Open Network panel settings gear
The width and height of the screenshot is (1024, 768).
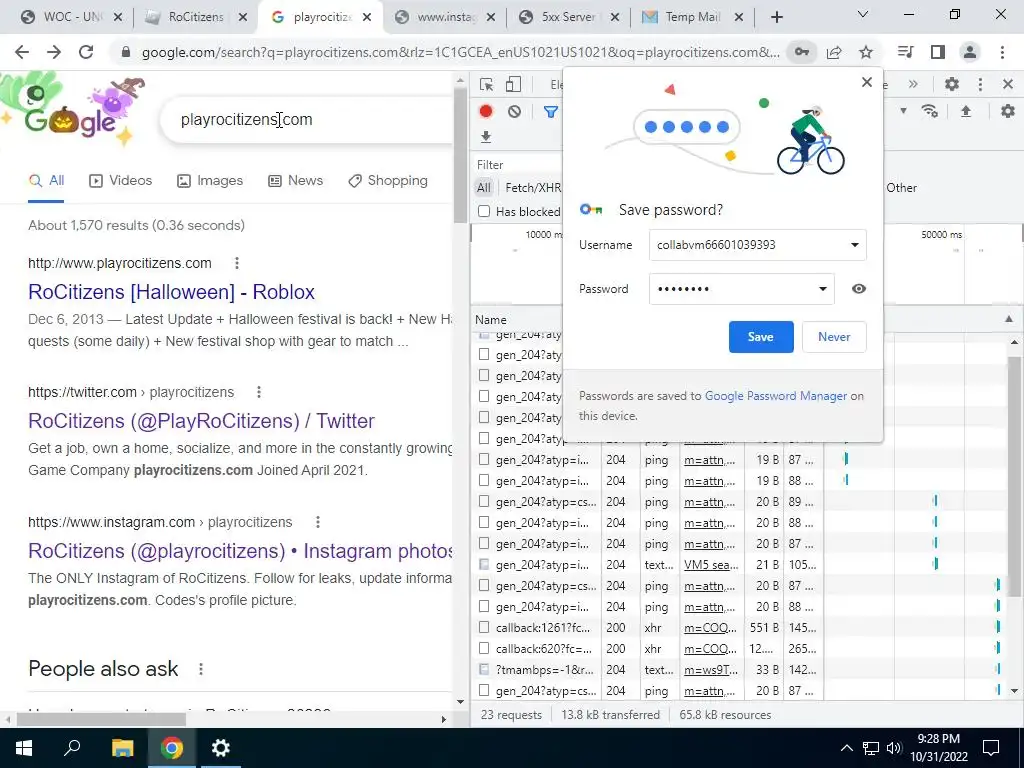point(1008,112)
